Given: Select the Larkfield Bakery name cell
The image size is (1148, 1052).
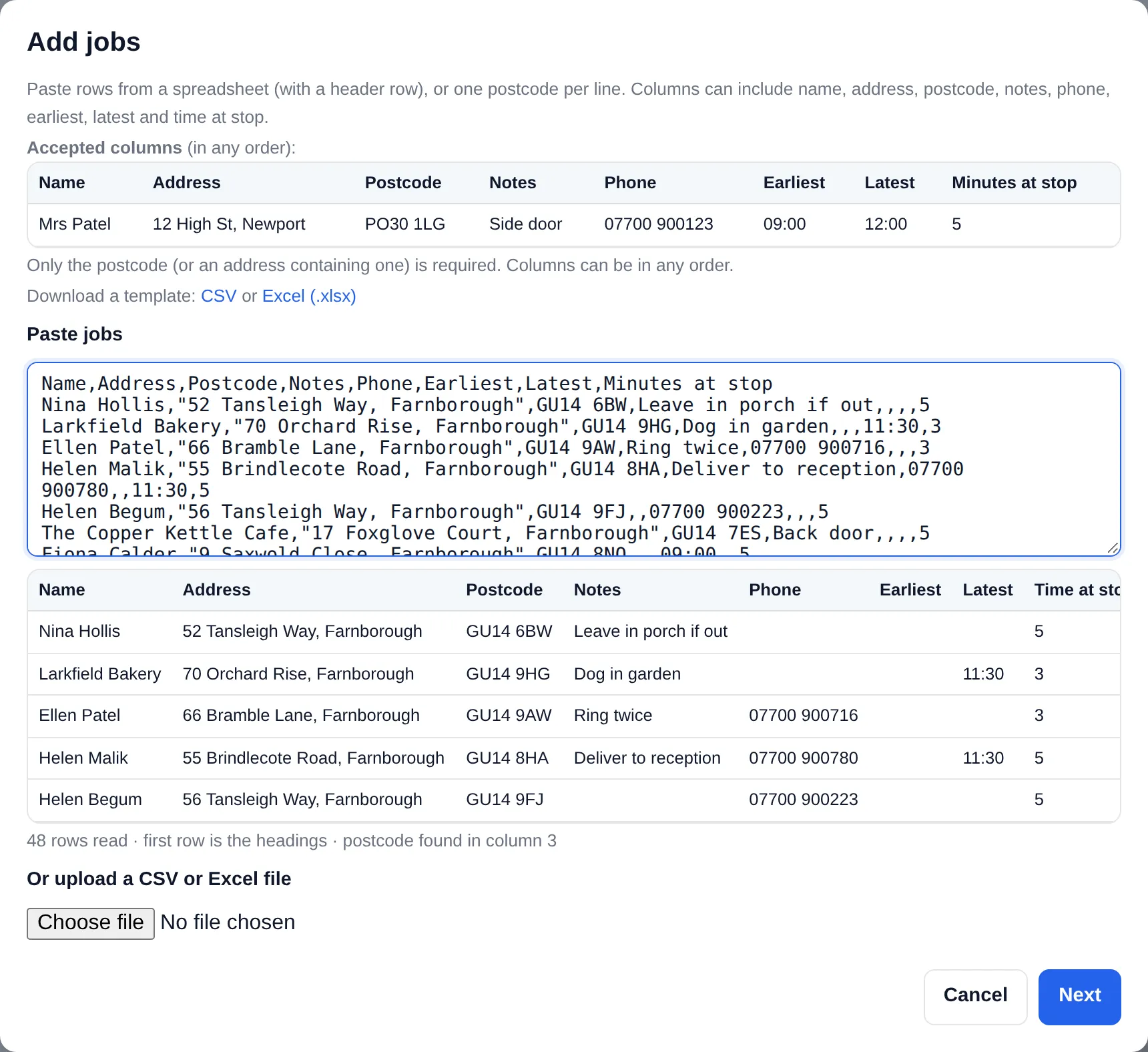Looking at the screenshot, I should coord(100,674).
